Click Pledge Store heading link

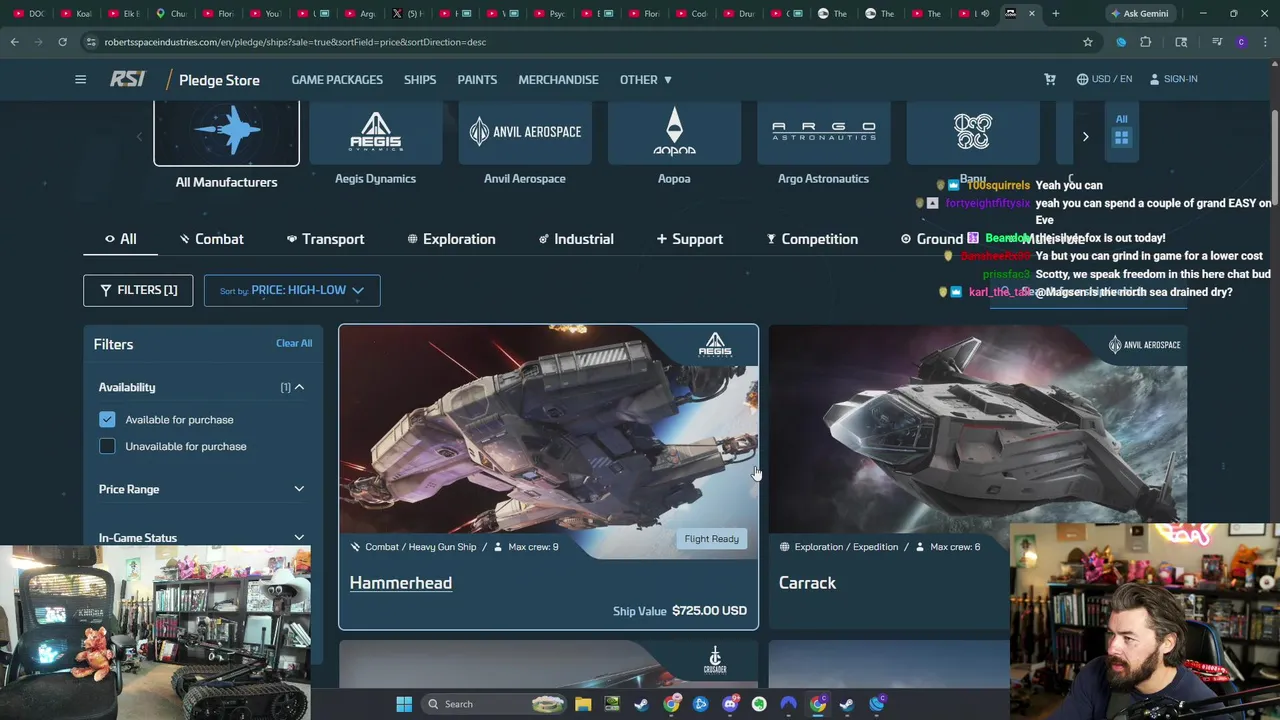point(219,80)
